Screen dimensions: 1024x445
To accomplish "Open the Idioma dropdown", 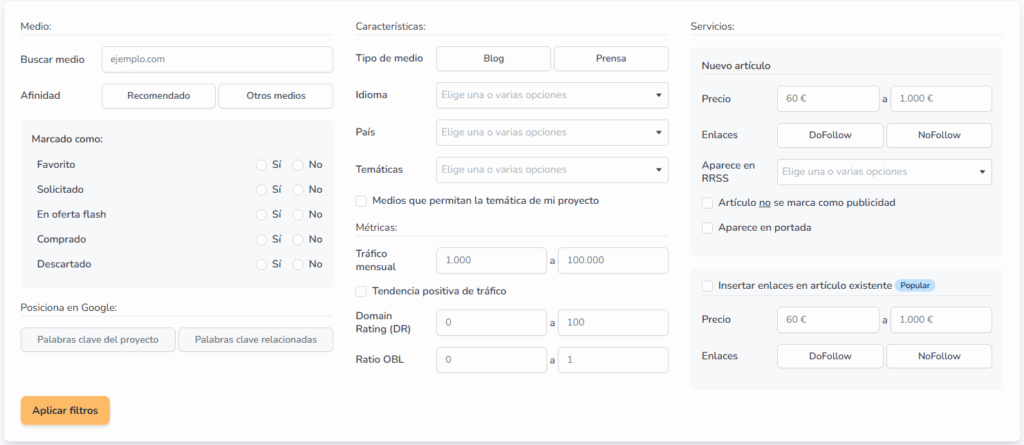I will click(x=552, y=95).
